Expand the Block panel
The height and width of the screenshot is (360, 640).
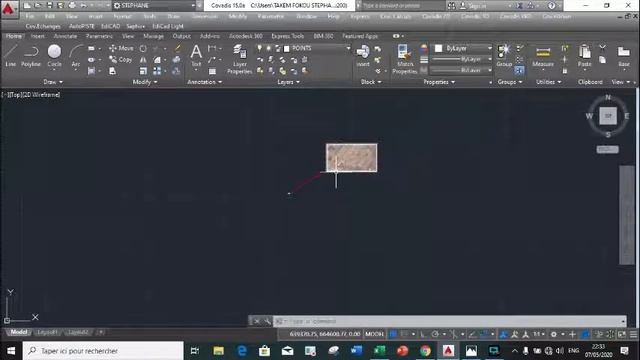click(371, 82)
